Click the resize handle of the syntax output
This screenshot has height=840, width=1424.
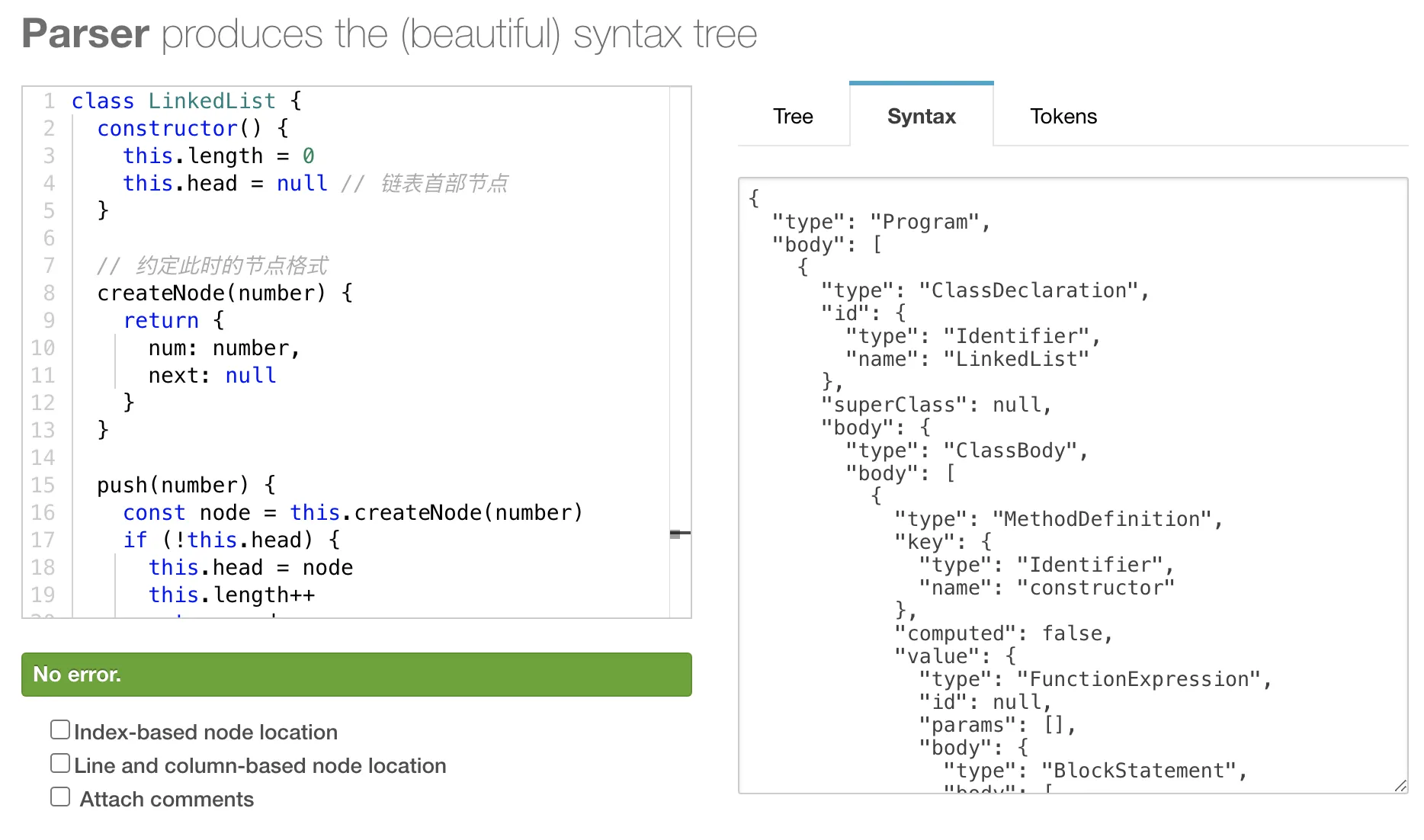tap(1400, 786)
